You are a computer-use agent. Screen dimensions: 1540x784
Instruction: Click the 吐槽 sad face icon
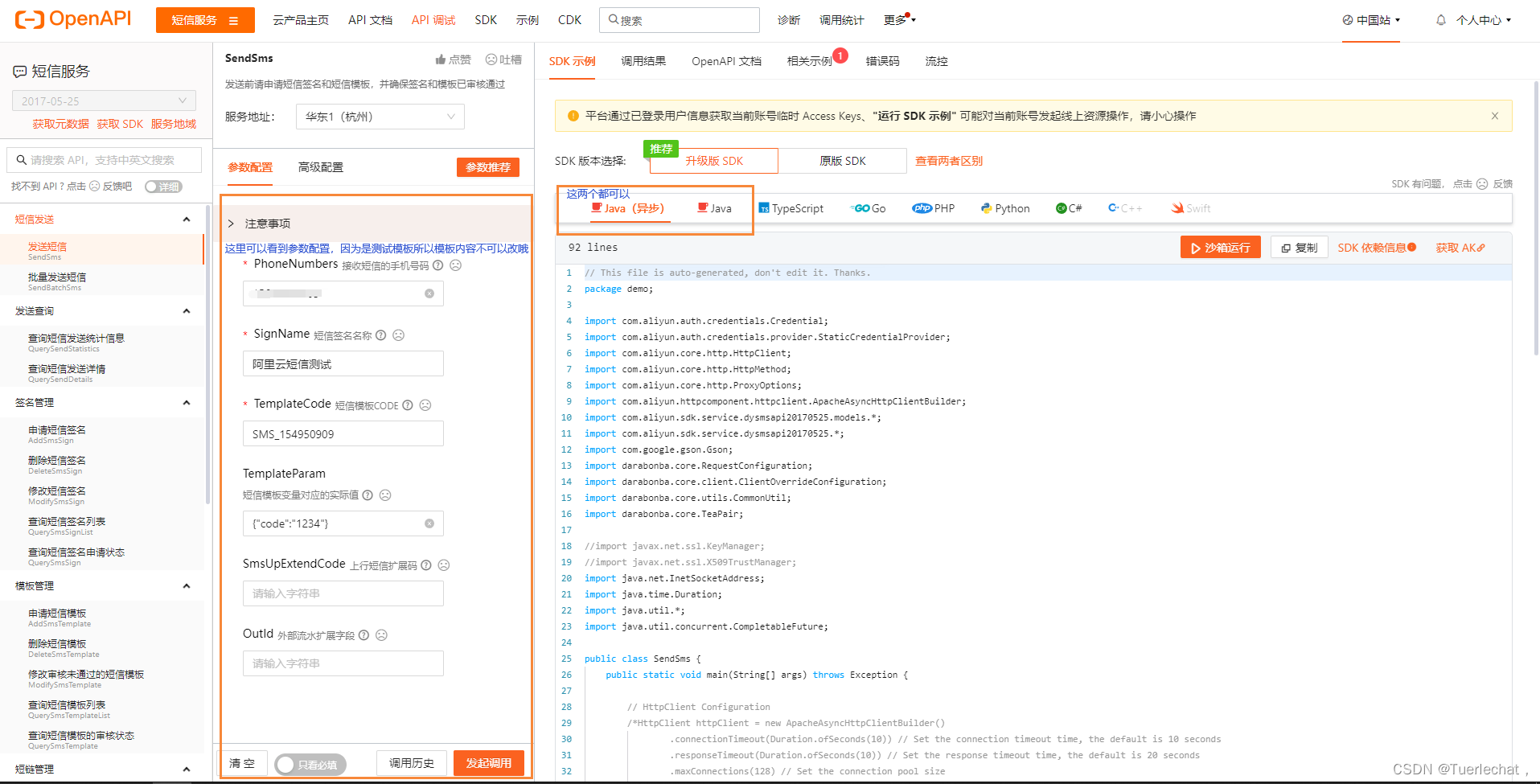491,60
